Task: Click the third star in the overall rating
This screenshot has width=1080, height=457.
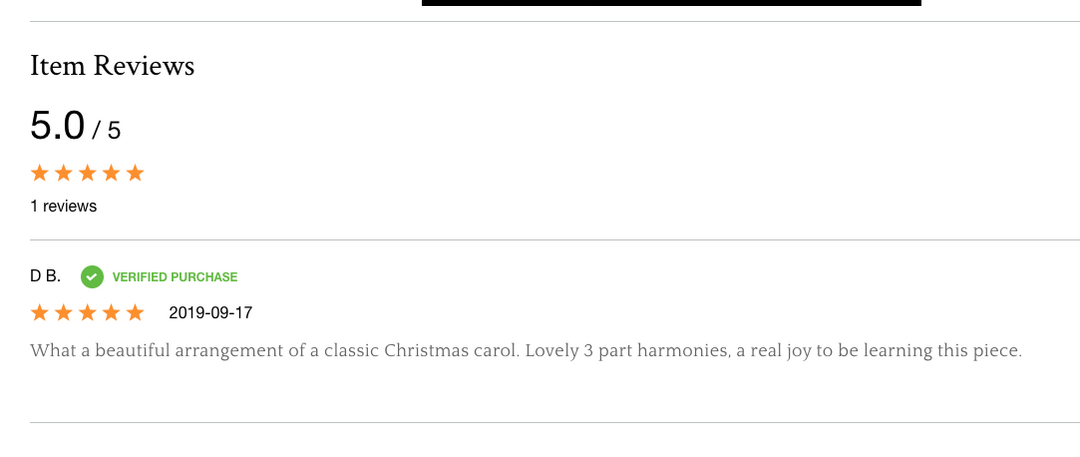Action: (88, 173)
